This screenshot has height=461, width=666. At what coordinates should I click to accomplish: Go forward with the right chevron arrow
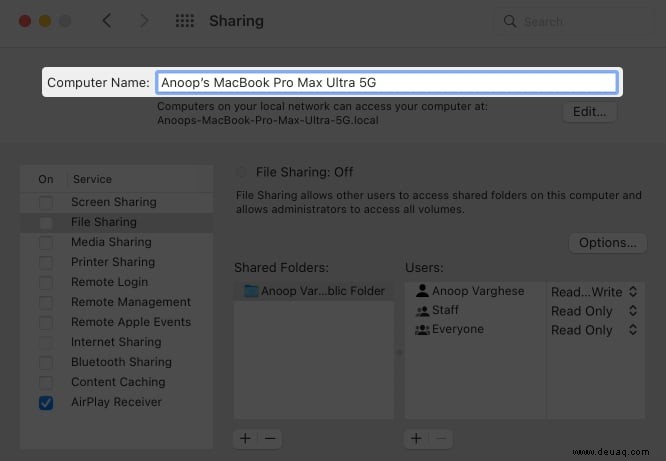click(144, 20)
